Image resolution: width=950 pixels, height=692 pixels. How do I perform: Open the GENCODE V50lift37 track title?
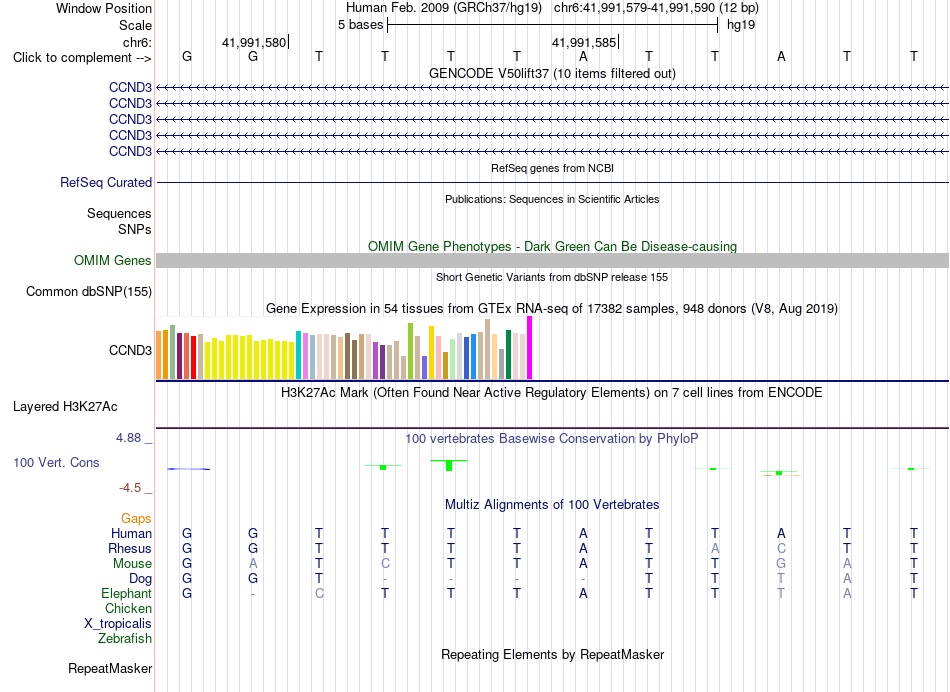[552, 73]
